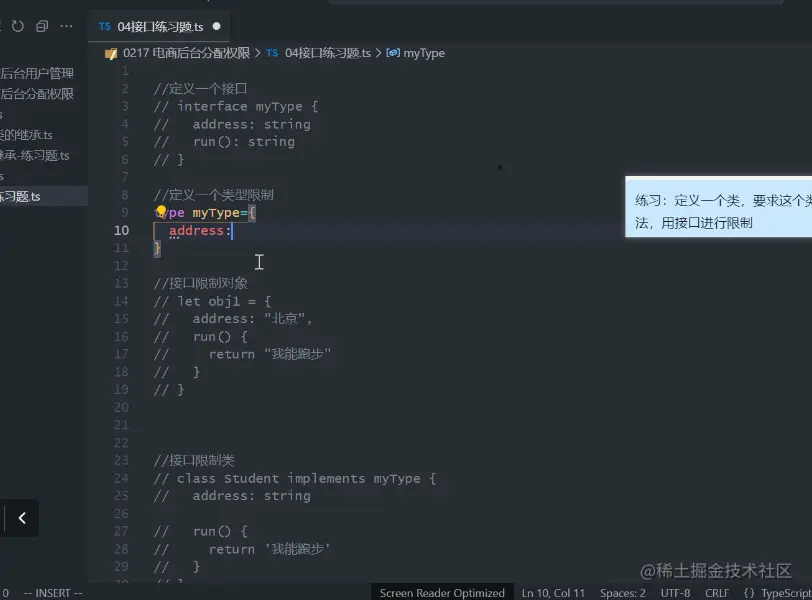Change encoding by clicking UTF-8
This screenshot has width=812, height=600.
coord(676,592)
